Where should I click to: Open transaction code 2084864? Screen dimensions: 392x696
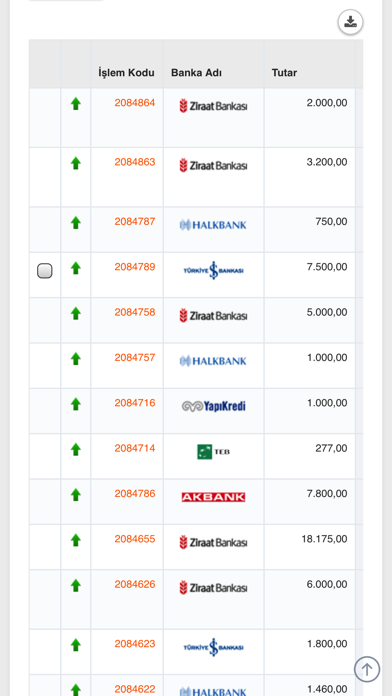[x=135, y=103]
